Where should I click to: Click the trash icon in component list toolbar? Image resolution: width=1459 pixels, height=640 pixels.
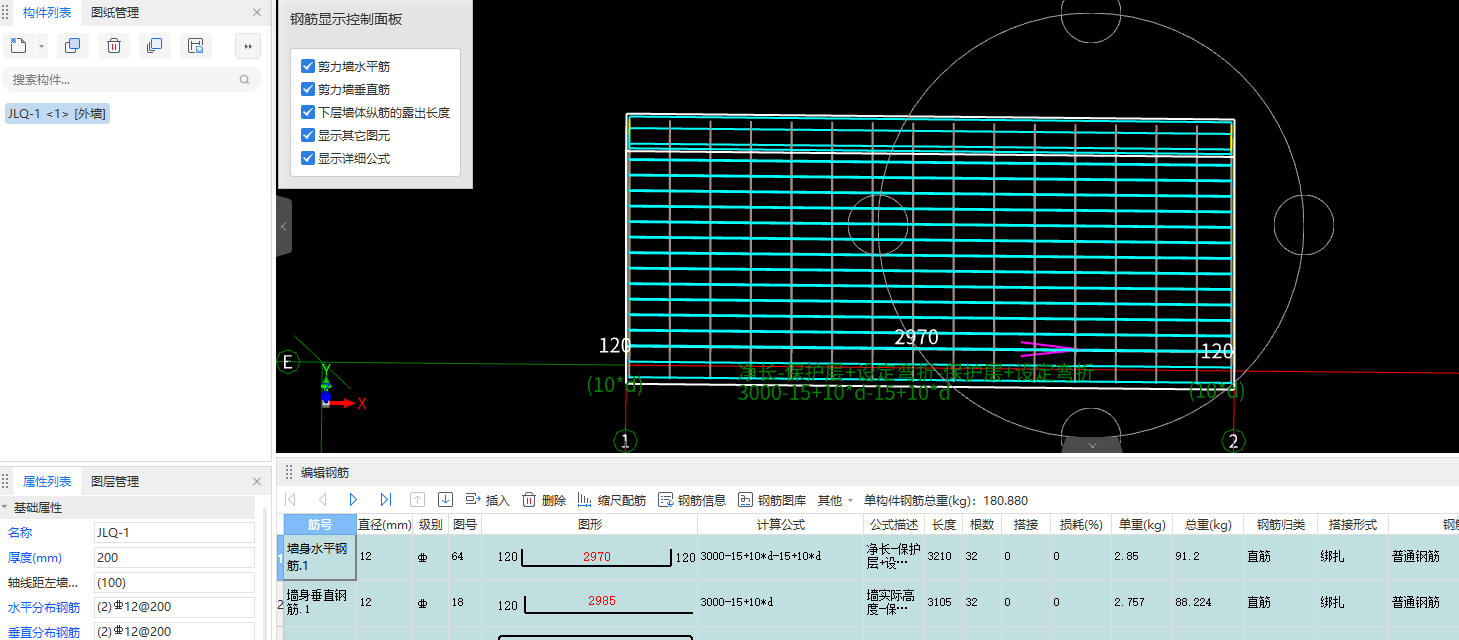(x=114, y=46)
